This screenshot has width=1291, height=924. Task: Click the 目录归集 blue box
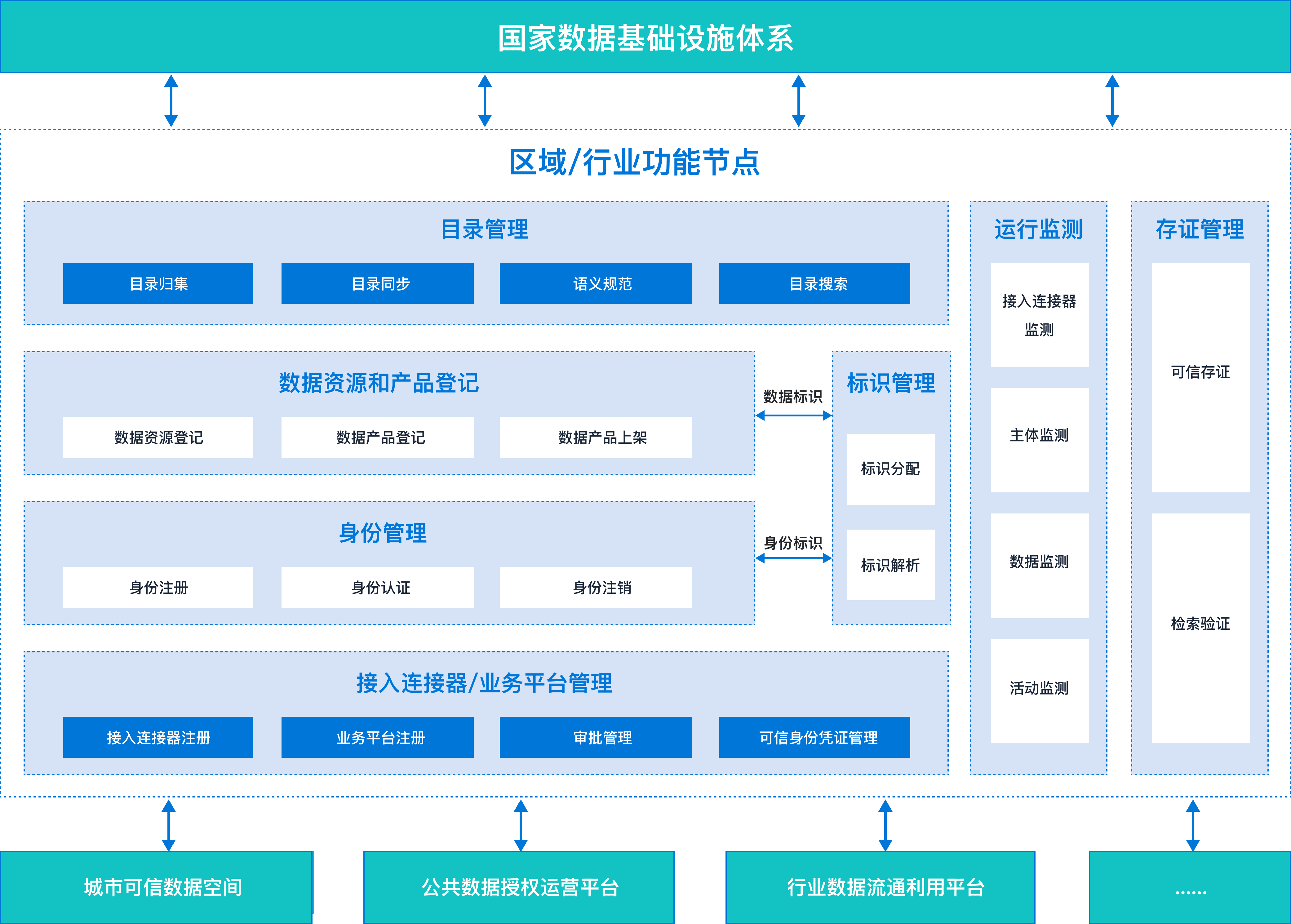pyautogui.click(x=157, y=283)
